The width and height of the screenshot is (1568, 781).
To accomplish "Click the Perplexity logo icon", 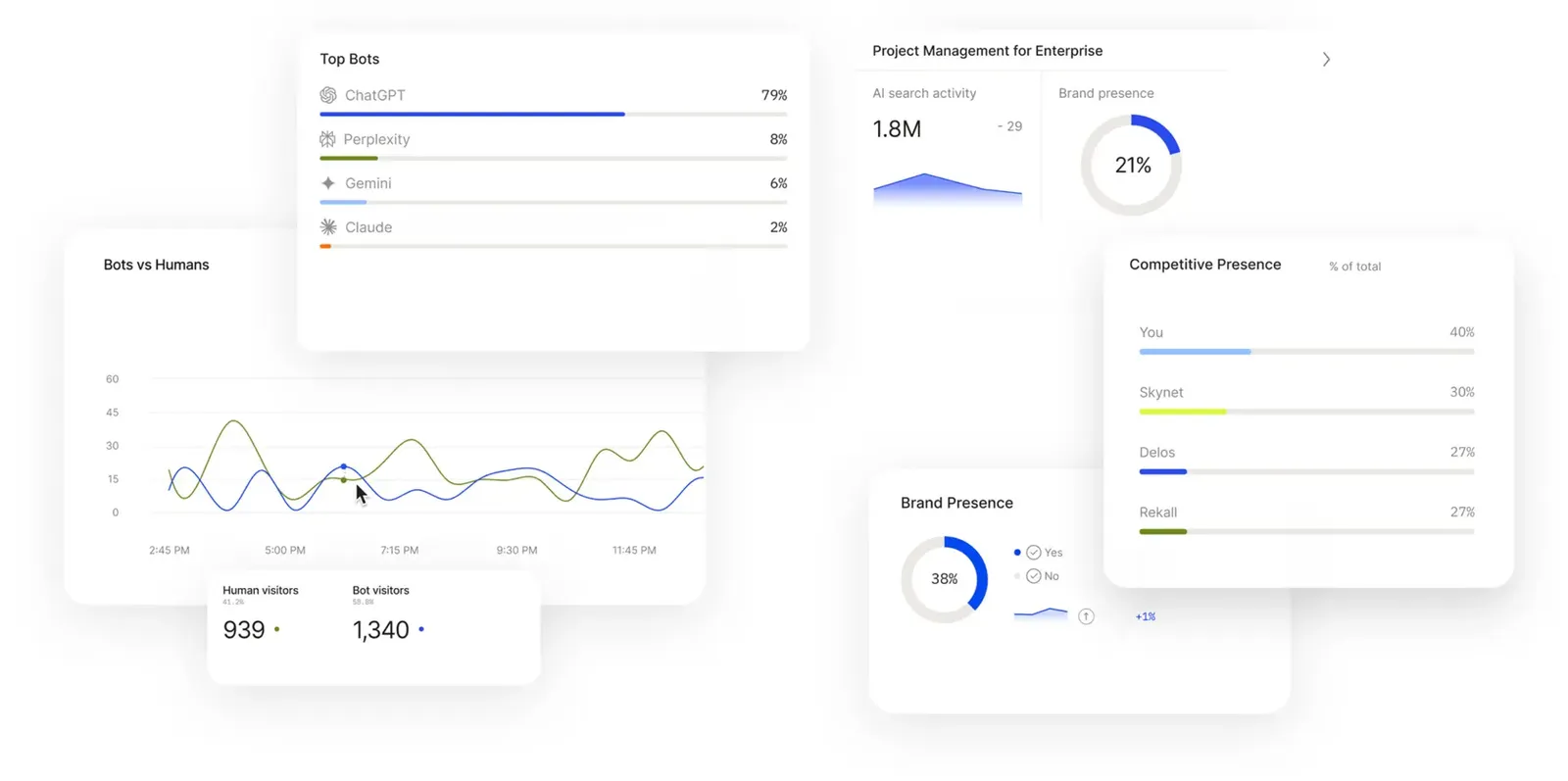I will coord(327,139).
